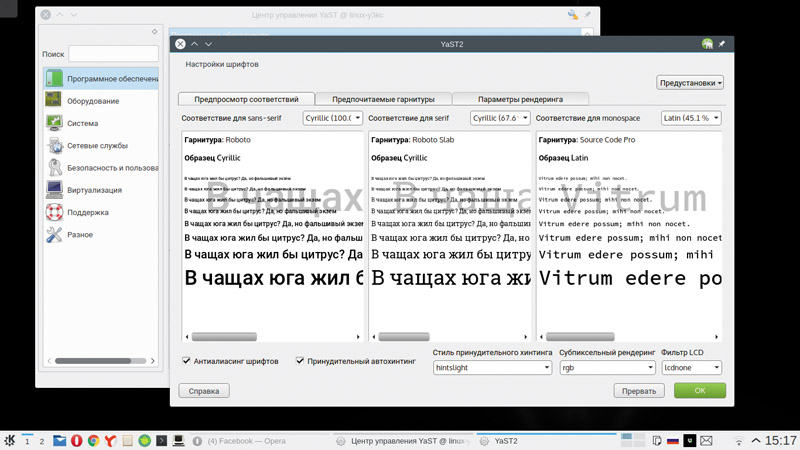Click the Прервать button
Viewport: 800px width, 450px height.
coord(639,391)
